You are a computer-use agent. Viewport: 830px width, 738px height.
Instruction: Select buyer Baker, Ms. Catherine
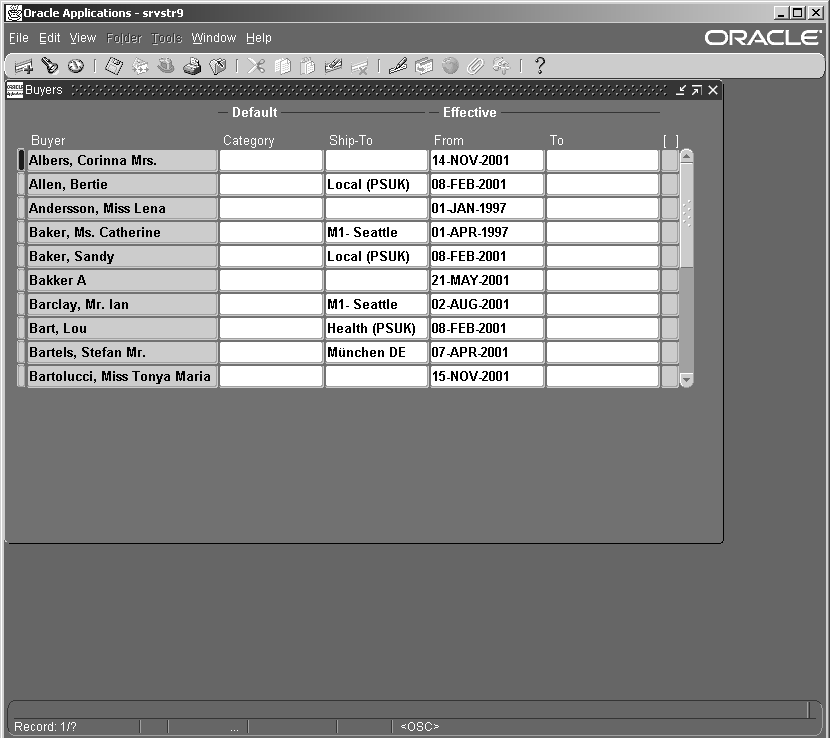122,232
